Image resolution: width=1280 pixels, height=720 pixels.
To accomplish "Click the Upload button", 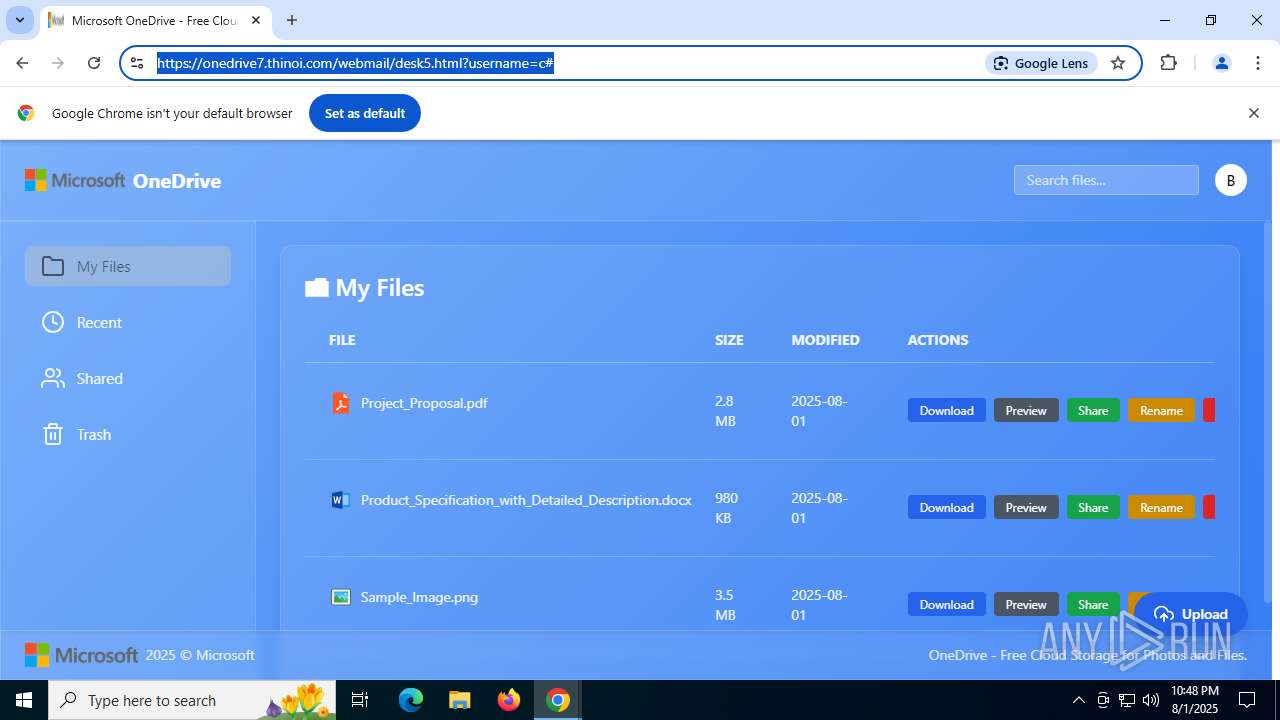I will pyautogui.click(x=1190, y=614).
